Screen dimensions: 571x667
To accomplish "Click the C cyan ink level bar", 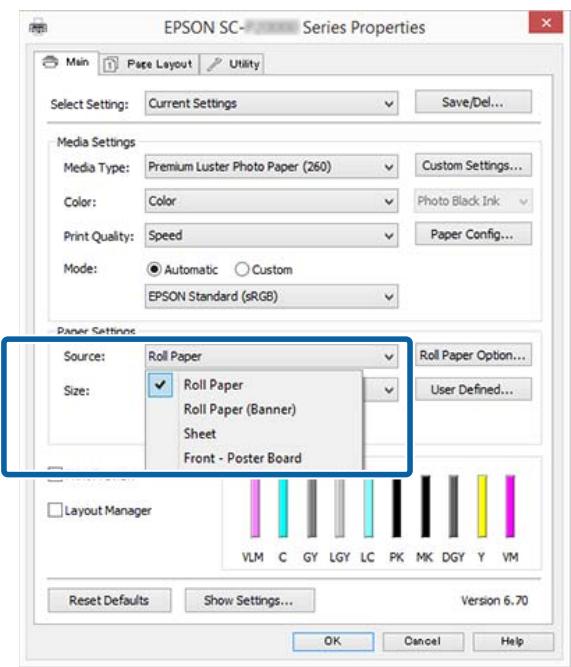I will 283,507.
